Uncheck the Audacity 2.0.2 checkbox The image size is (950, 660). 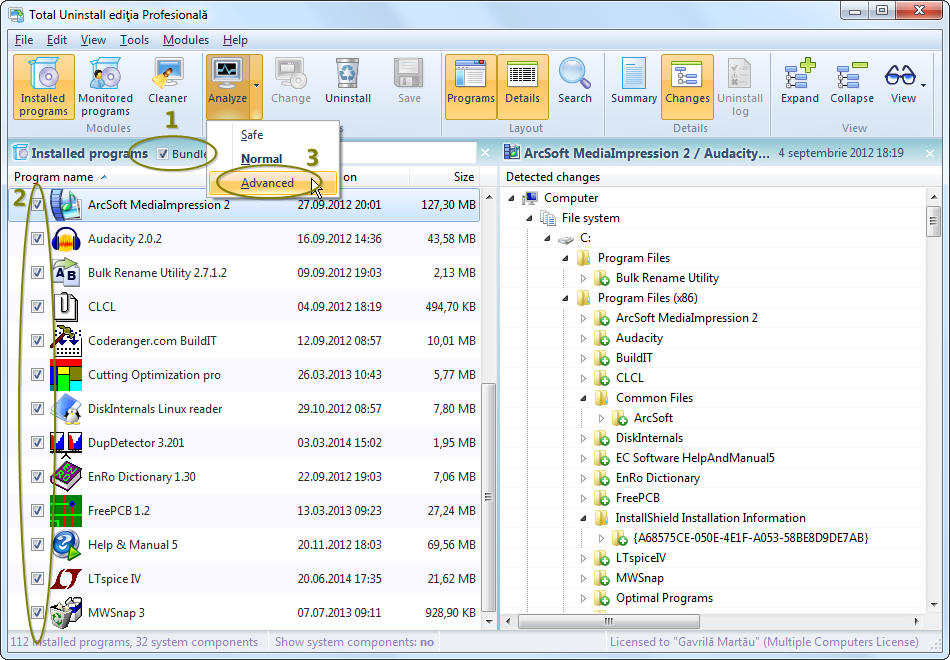(37, 239)
